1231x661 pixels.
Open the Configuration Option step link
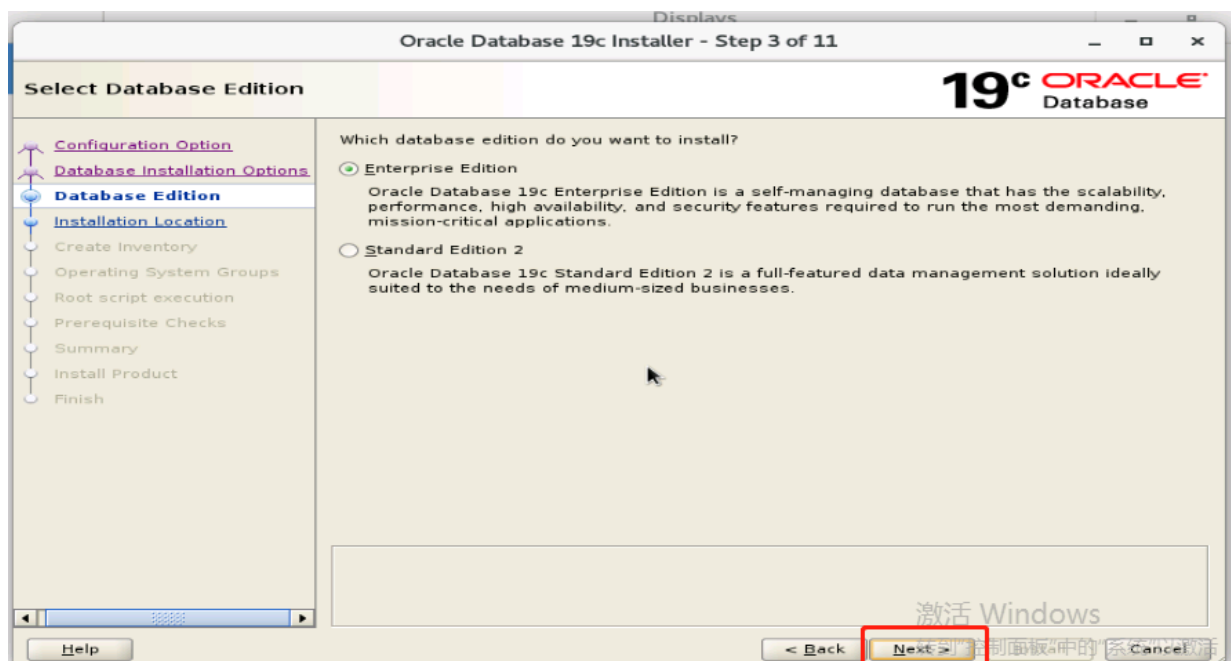143,145
